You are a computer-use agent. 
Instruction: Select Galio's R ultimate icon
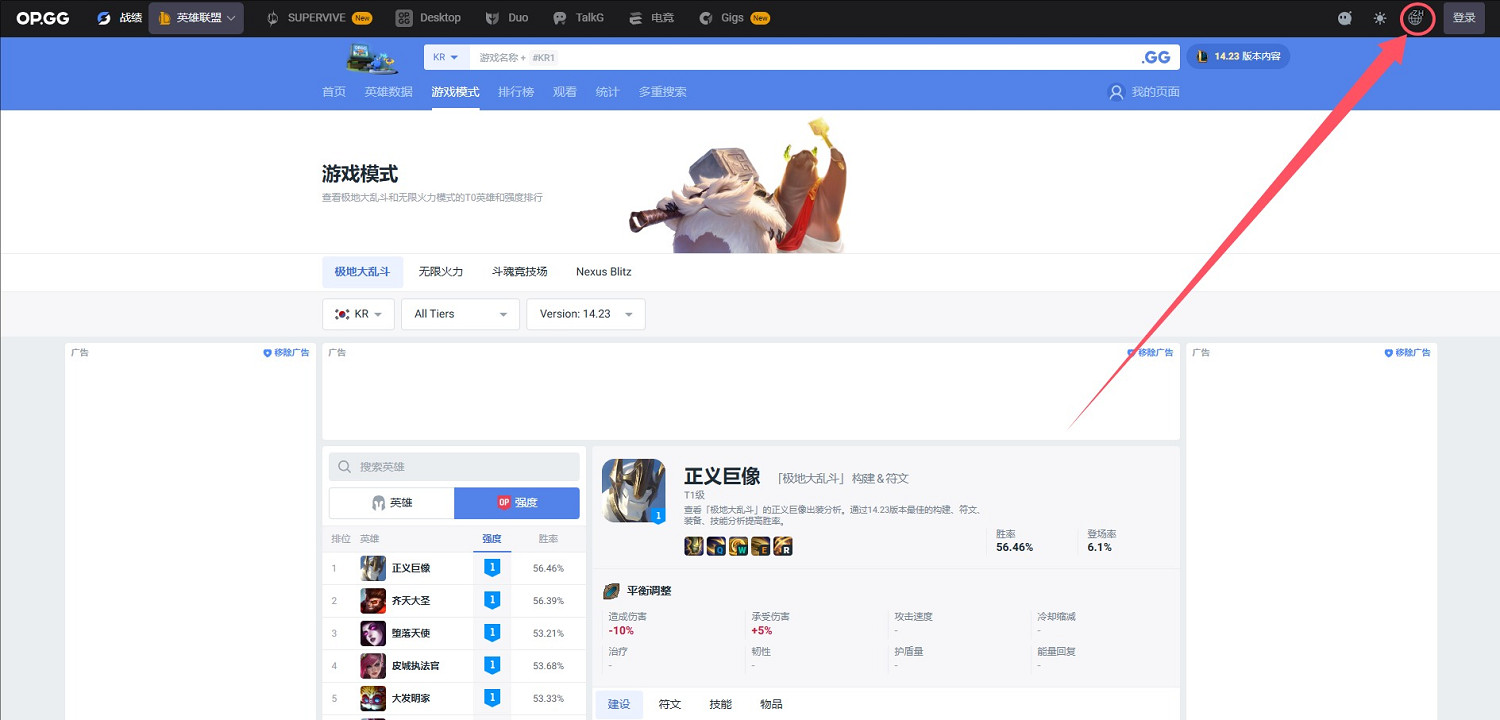(x=784, y=546)
